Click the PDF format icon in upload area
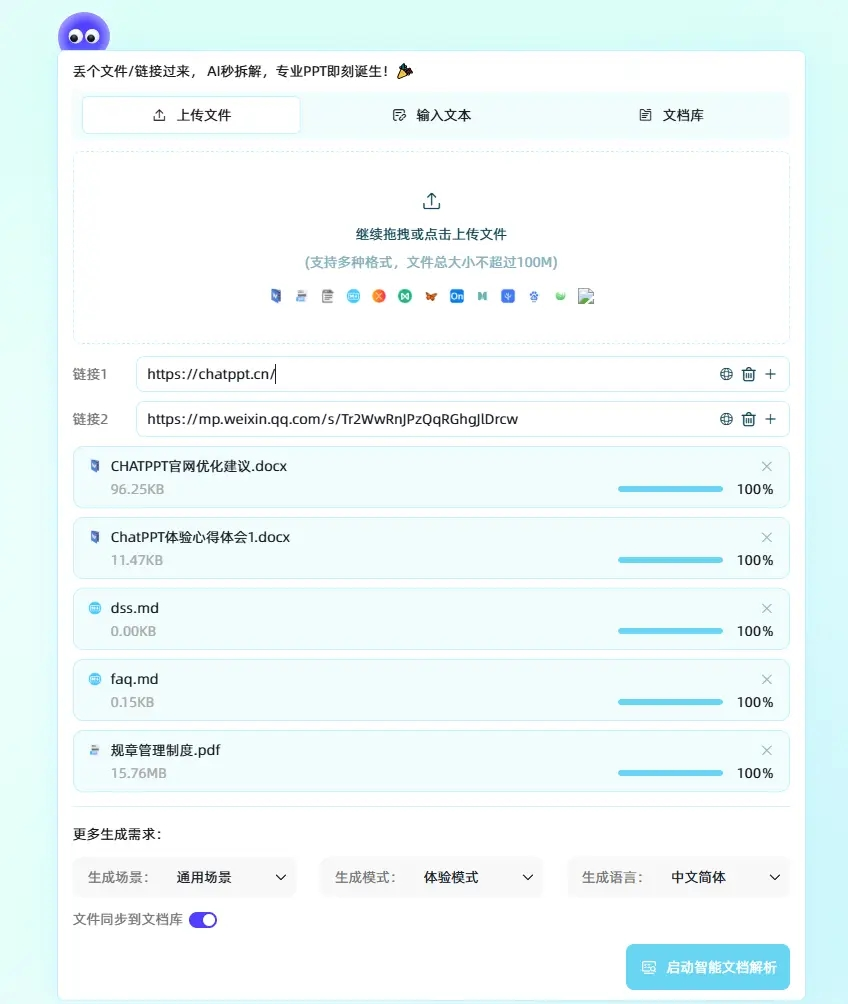The width and height of the screenshot is (848, 1004). [x=302, y=296]
